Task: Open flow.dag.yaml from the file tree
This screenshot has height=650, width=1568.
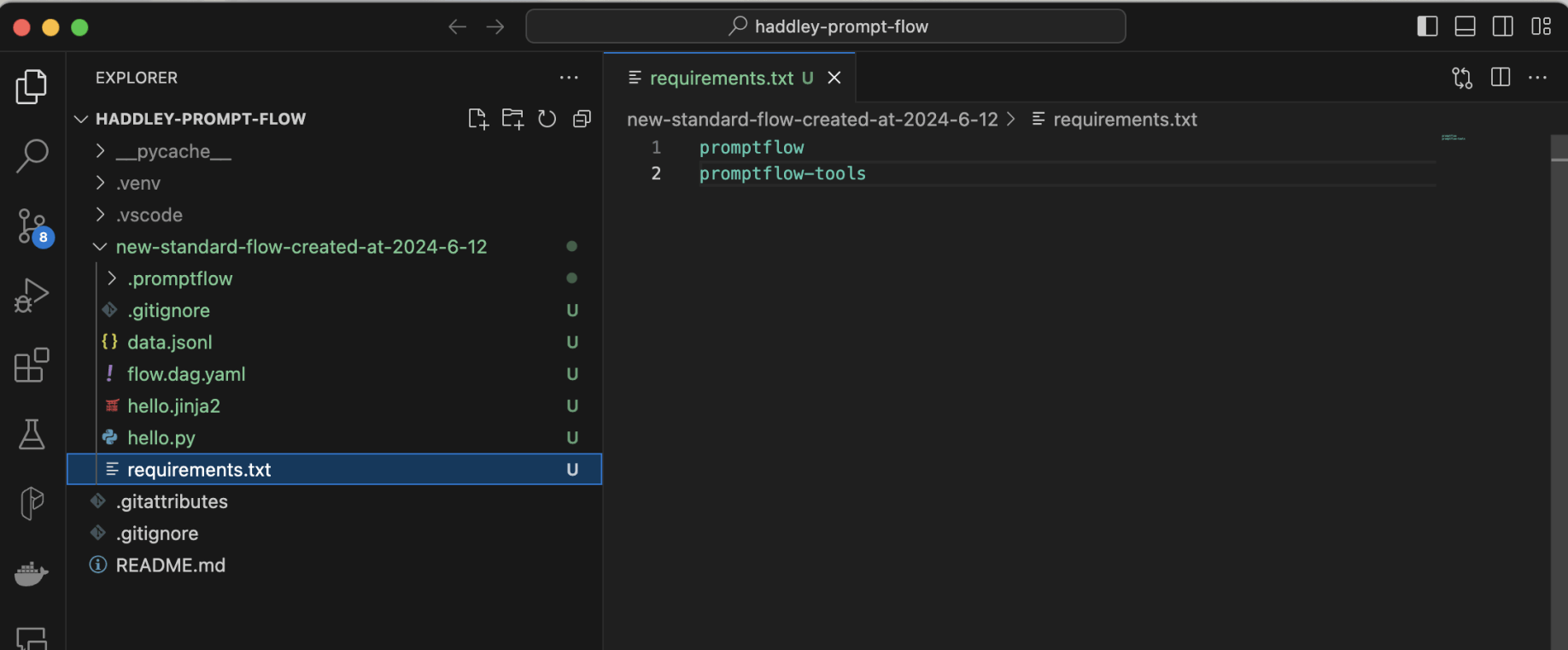Action: (186, 374)
